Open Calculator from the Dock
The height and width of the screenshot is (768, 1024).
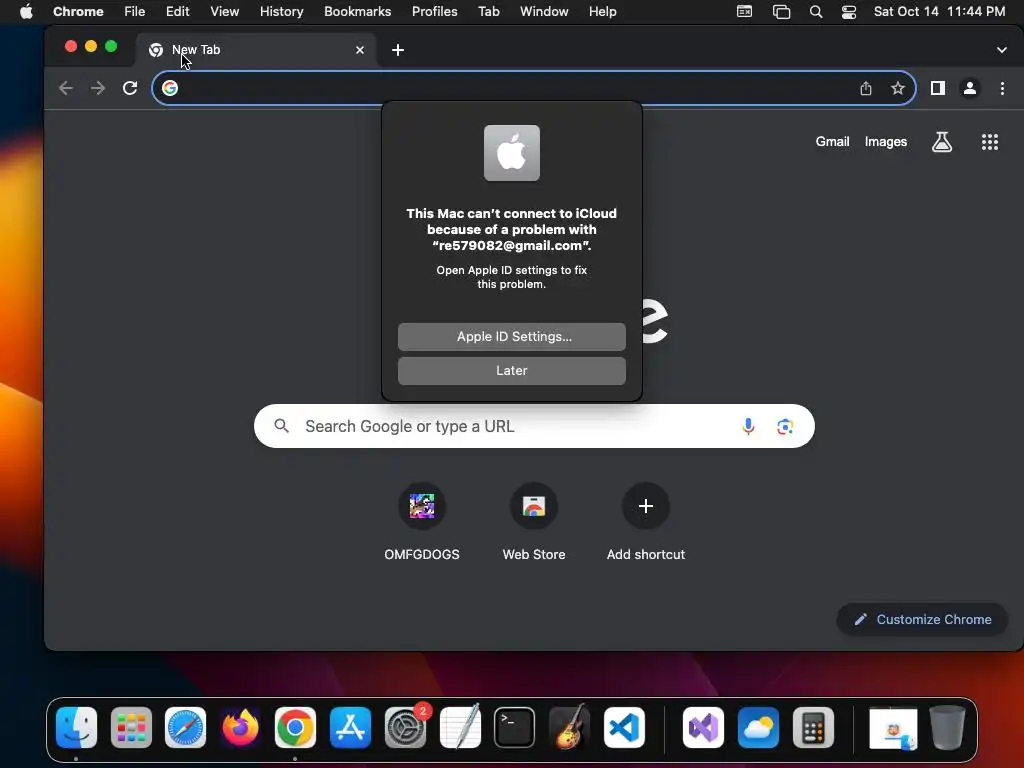coord(813,727)
